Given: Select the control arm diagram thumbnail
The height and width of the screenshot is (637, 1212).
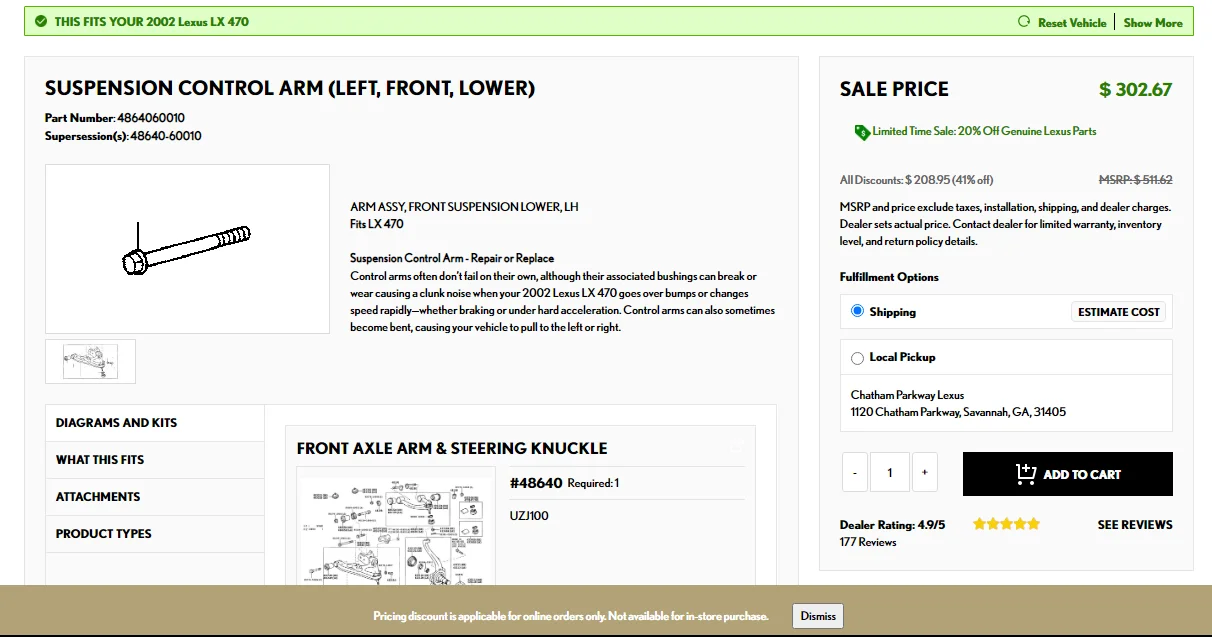Looking at the screenshot, I should pos(90,361).
